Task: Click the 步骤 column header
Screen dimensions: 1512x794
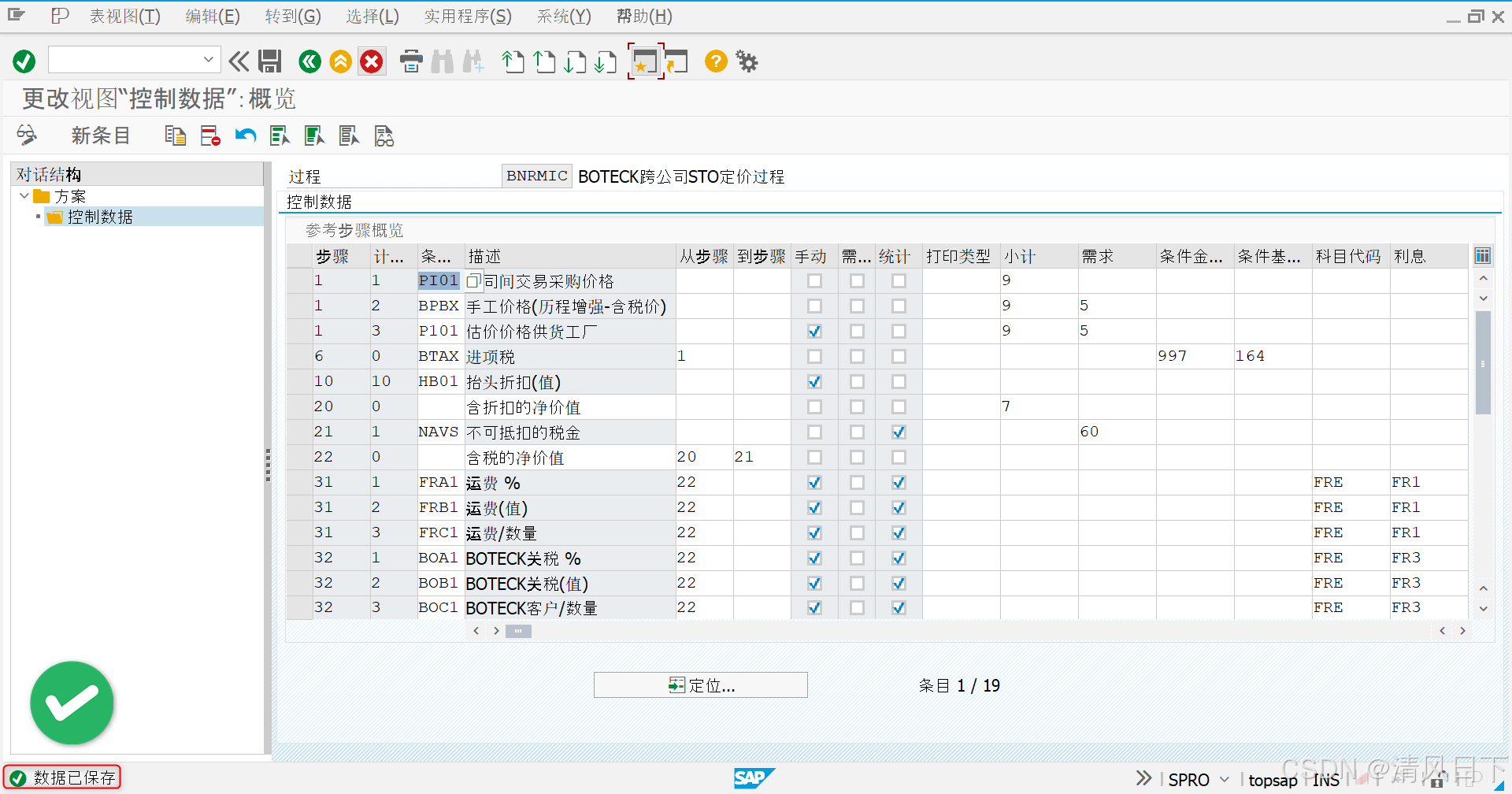Action: [x=341, y=256]
